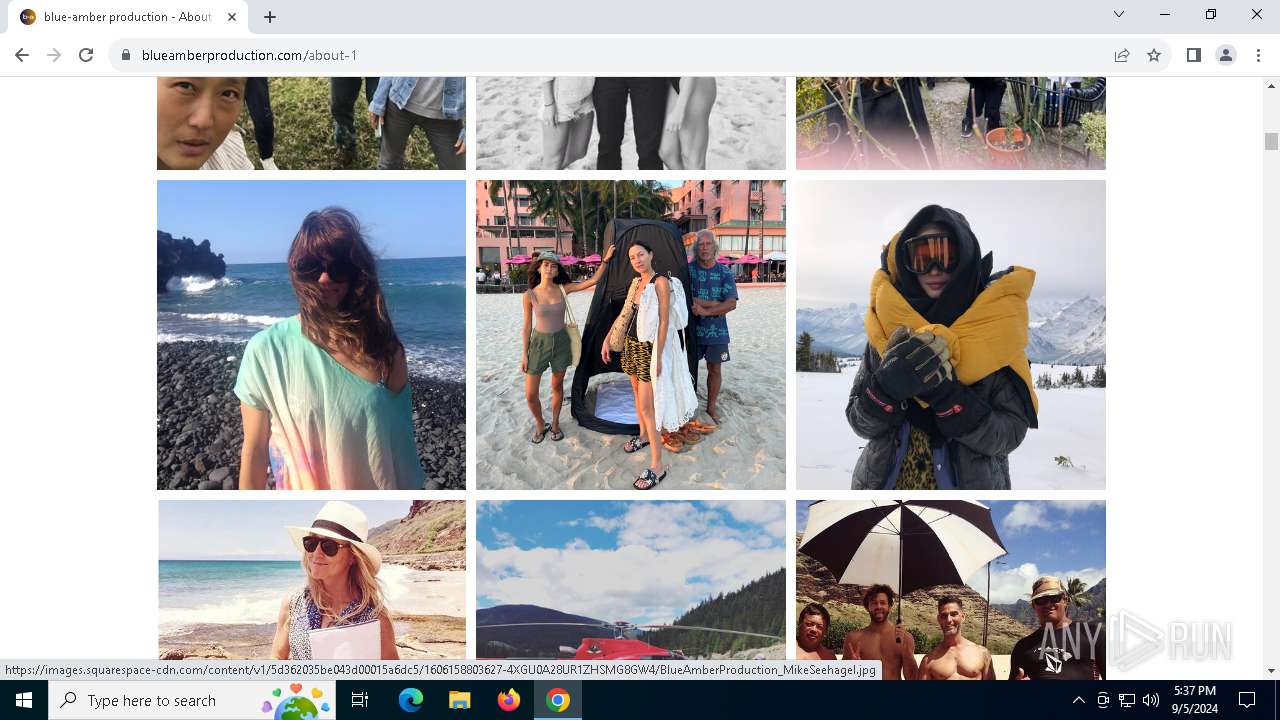The width and height of the screenshot is (1280, 720).
Task: Select the blue-amber production tab
Action: coord(130,17)
